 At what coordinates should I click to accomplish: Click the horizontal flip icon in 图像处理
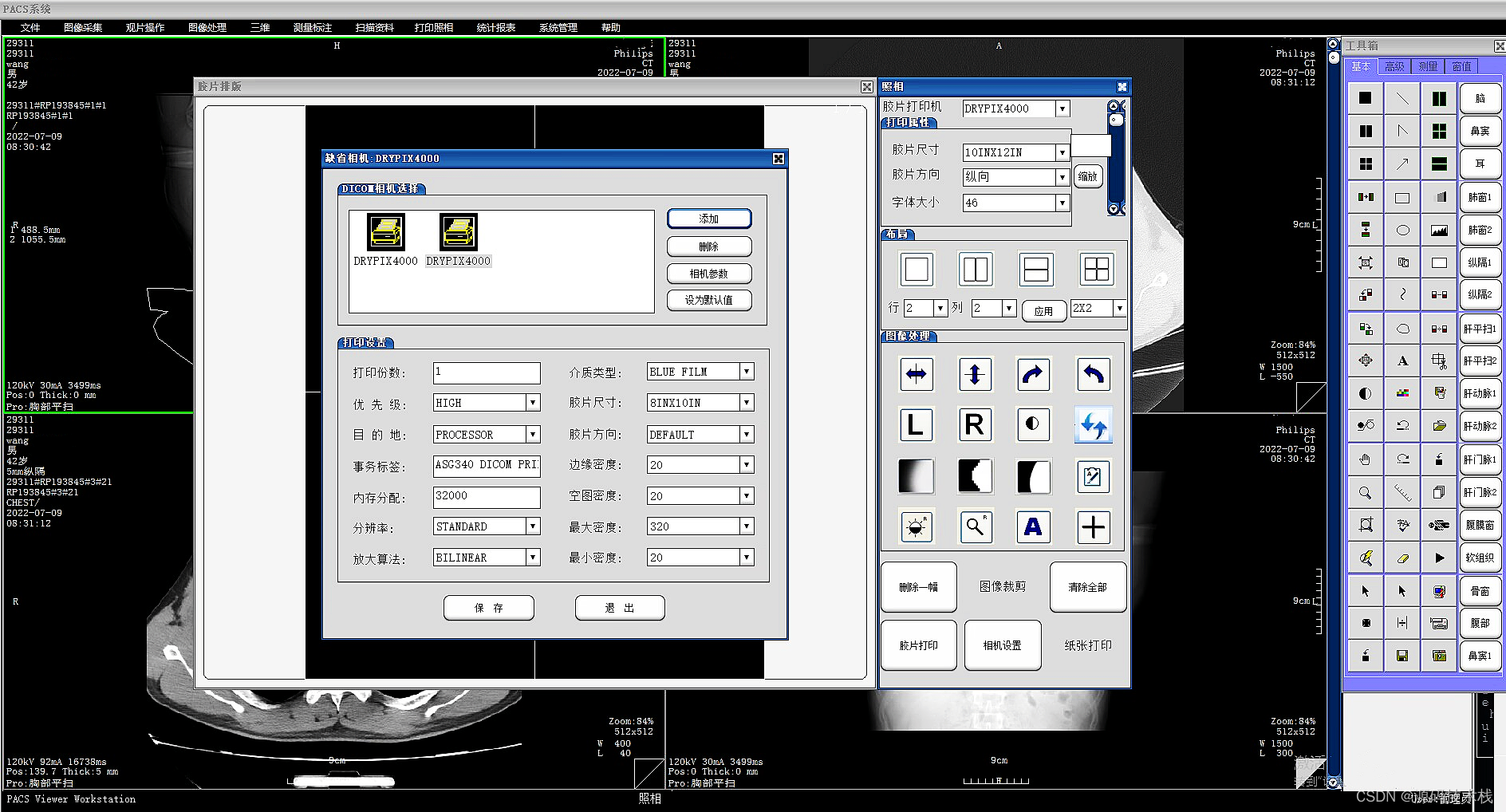(917, 374)
